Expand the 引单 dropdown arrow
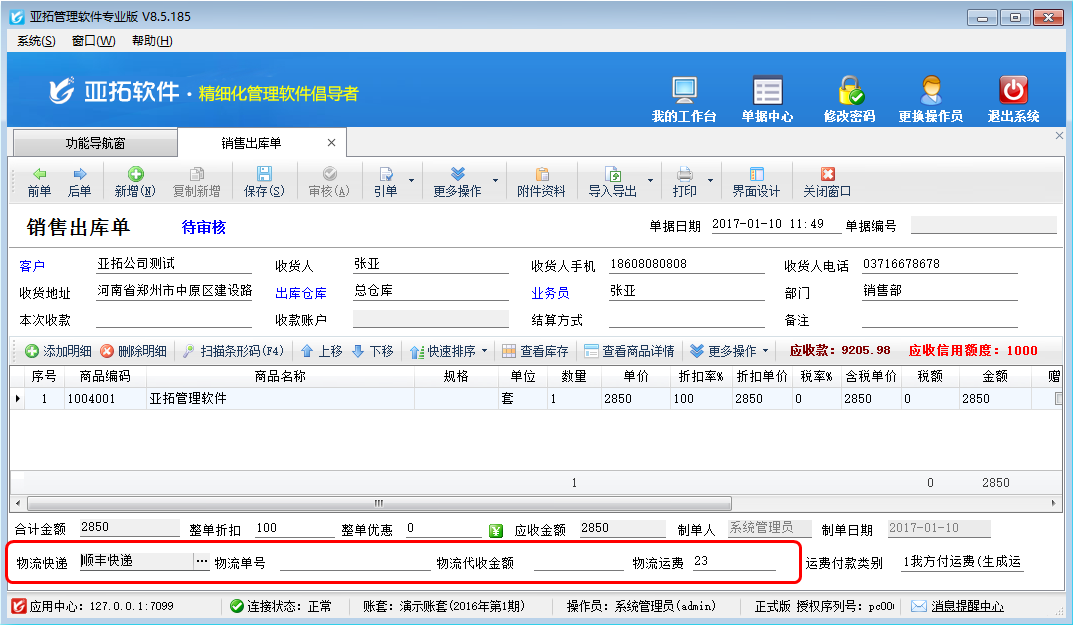This screenshot has height=625, width=1073. [411, 182]
